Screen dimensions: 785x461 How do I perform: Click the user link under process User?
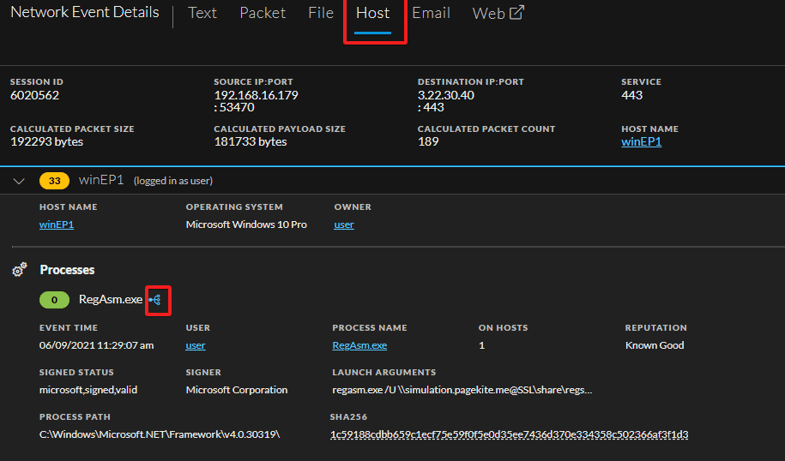[196, 345]
